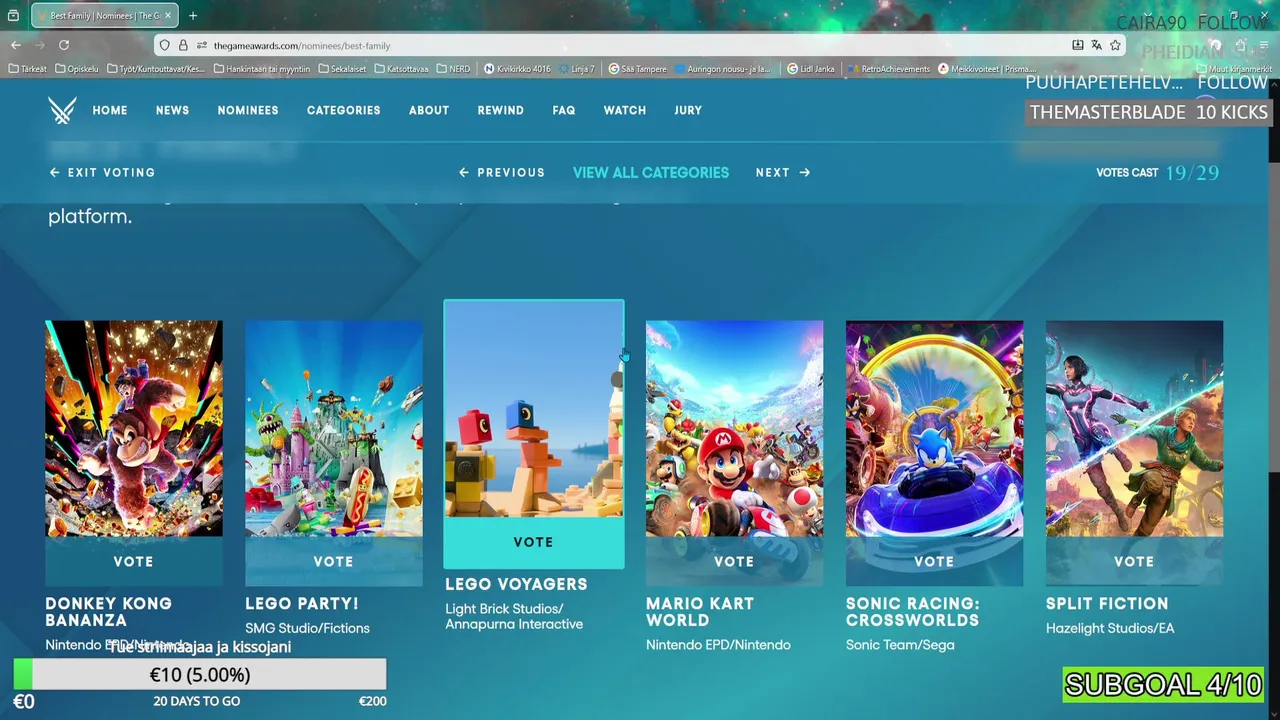This screenshot has width=1280, height=720.
Task: Click the site security padlock icon
Action: pos(183,45)
